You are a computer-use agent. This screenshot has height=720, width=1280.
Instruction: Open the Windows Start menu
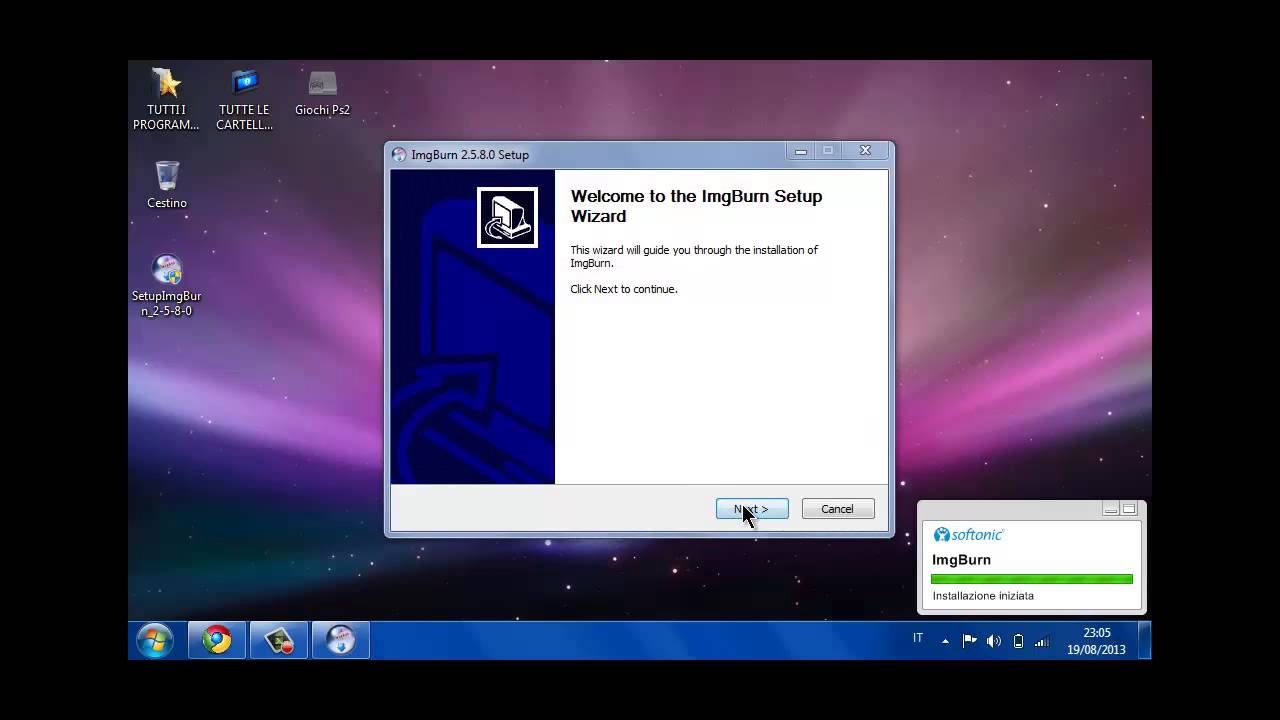point(155,640)
